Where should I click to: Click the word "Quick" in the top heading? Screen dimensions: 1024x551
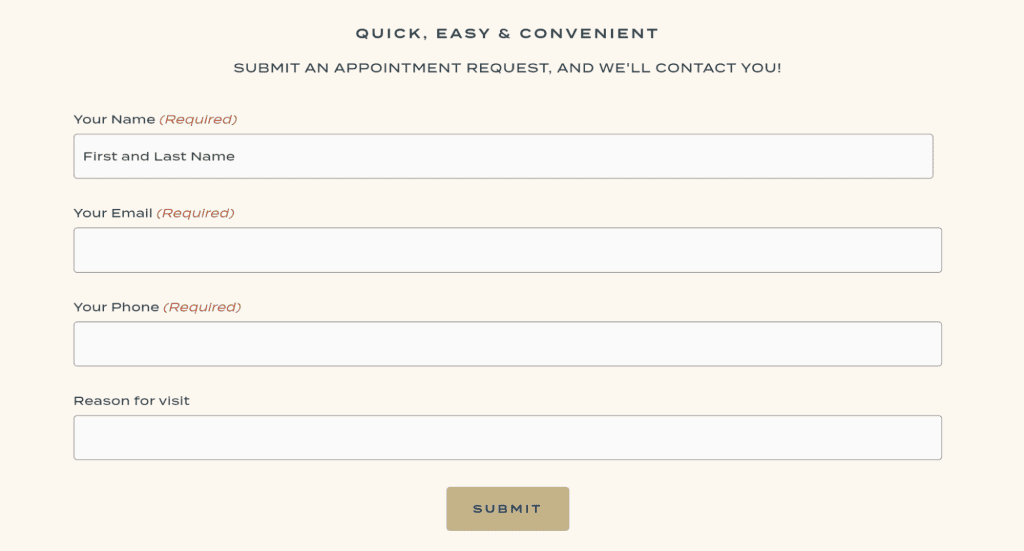387,34
